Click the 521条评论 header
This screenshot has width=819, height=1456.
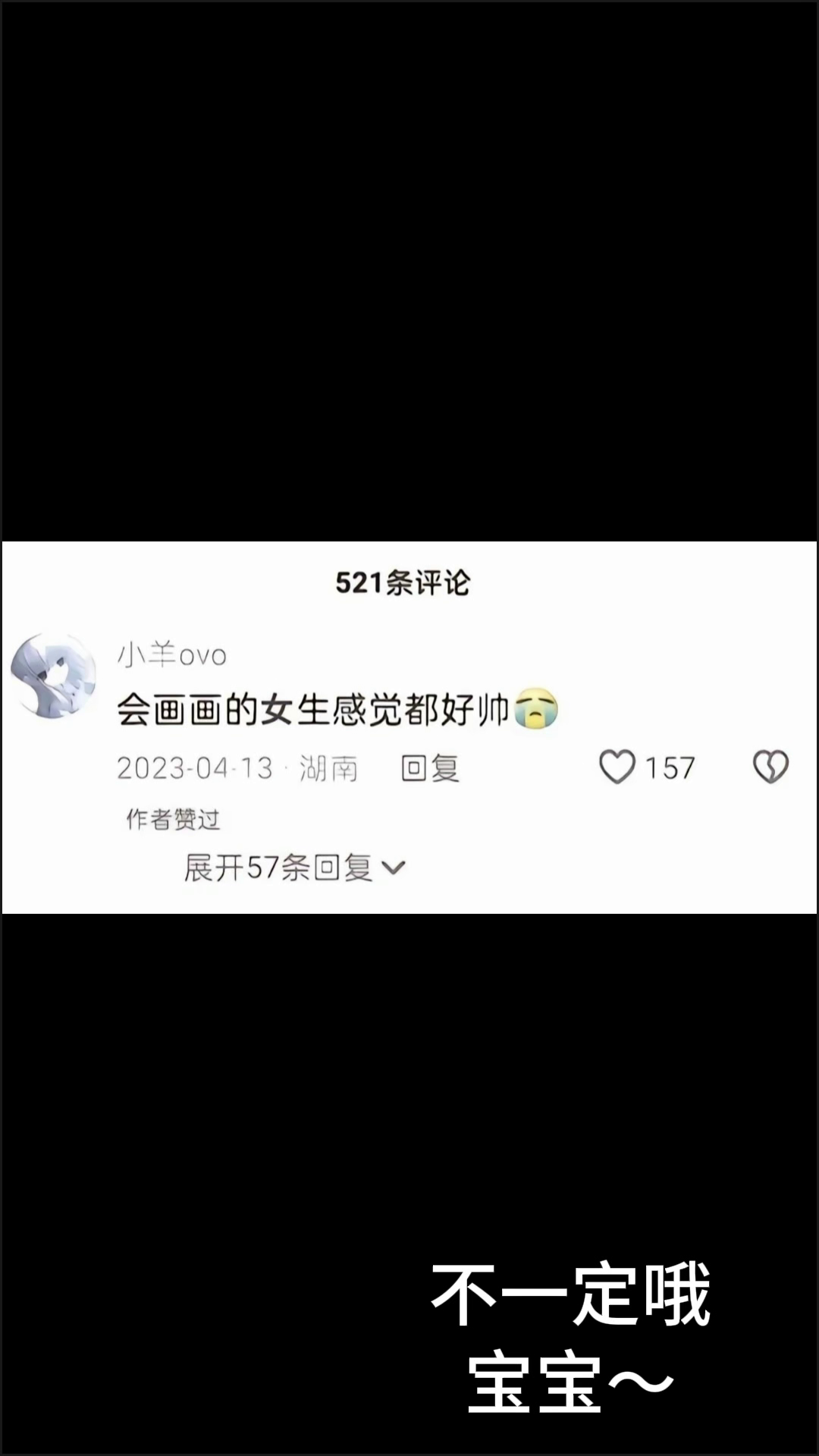point(403,582)
